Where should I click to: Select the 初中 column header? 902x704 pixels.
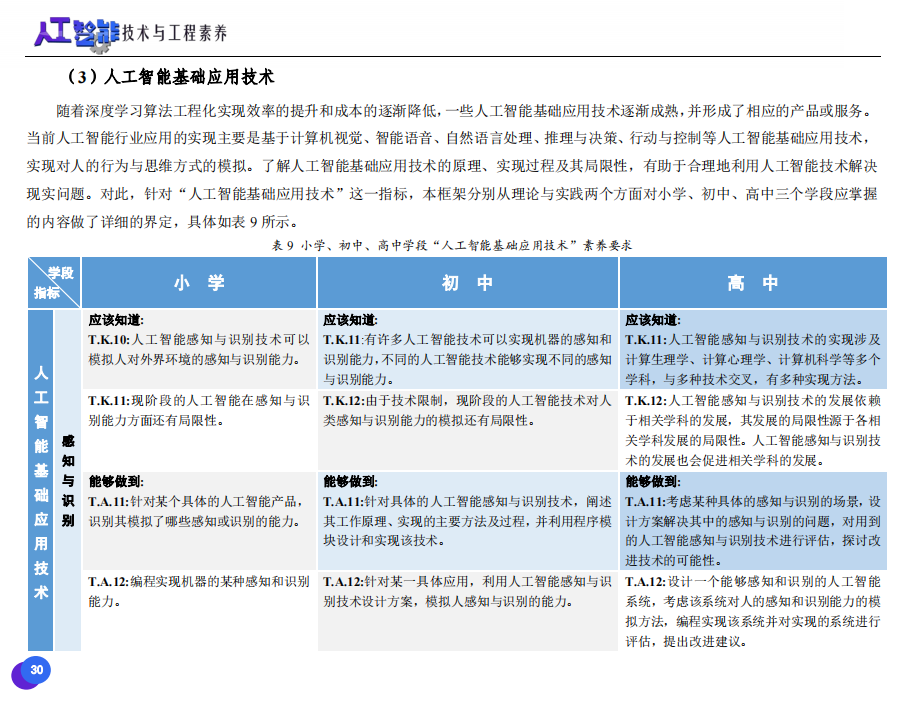(468, 283)
